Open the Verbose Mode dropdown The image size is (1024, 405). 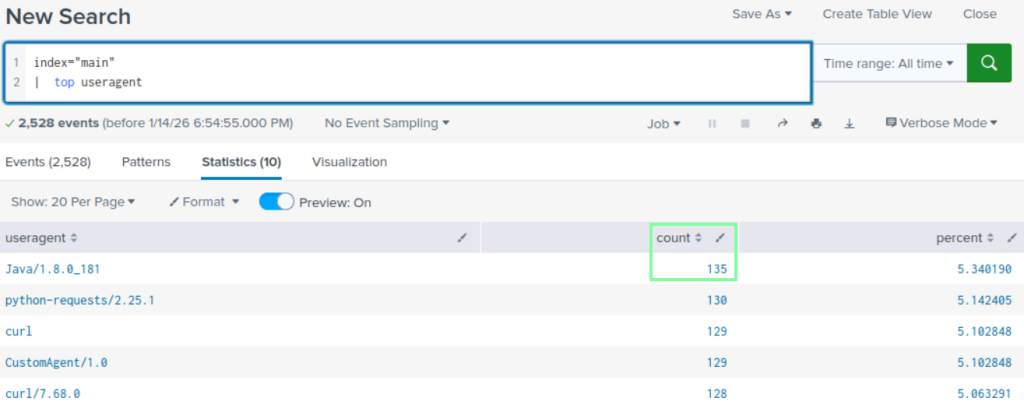942,123
